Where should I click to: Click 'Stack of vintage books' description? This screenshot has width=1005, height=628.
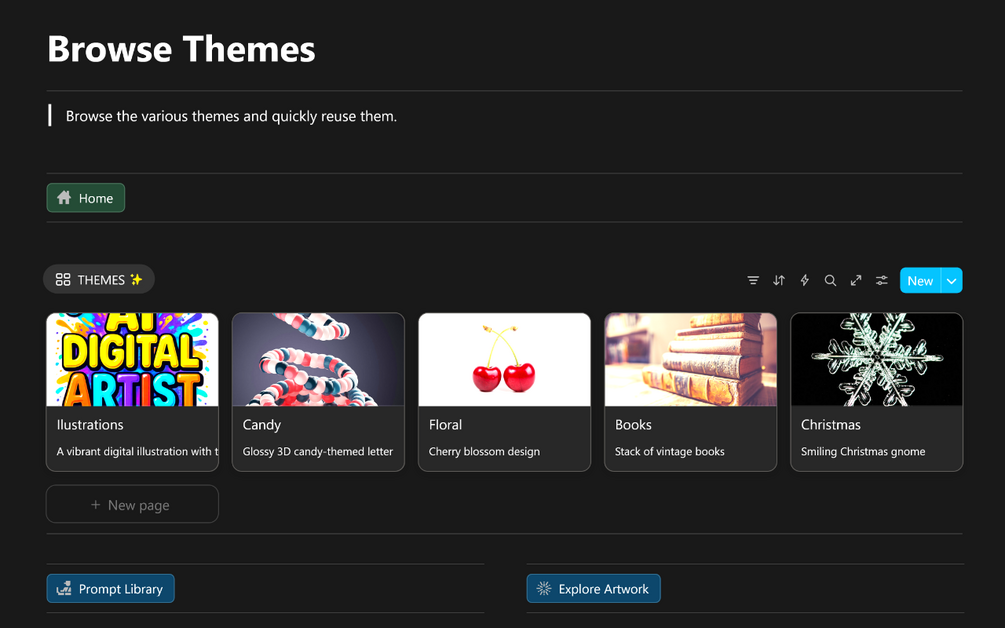coord(670,452)
